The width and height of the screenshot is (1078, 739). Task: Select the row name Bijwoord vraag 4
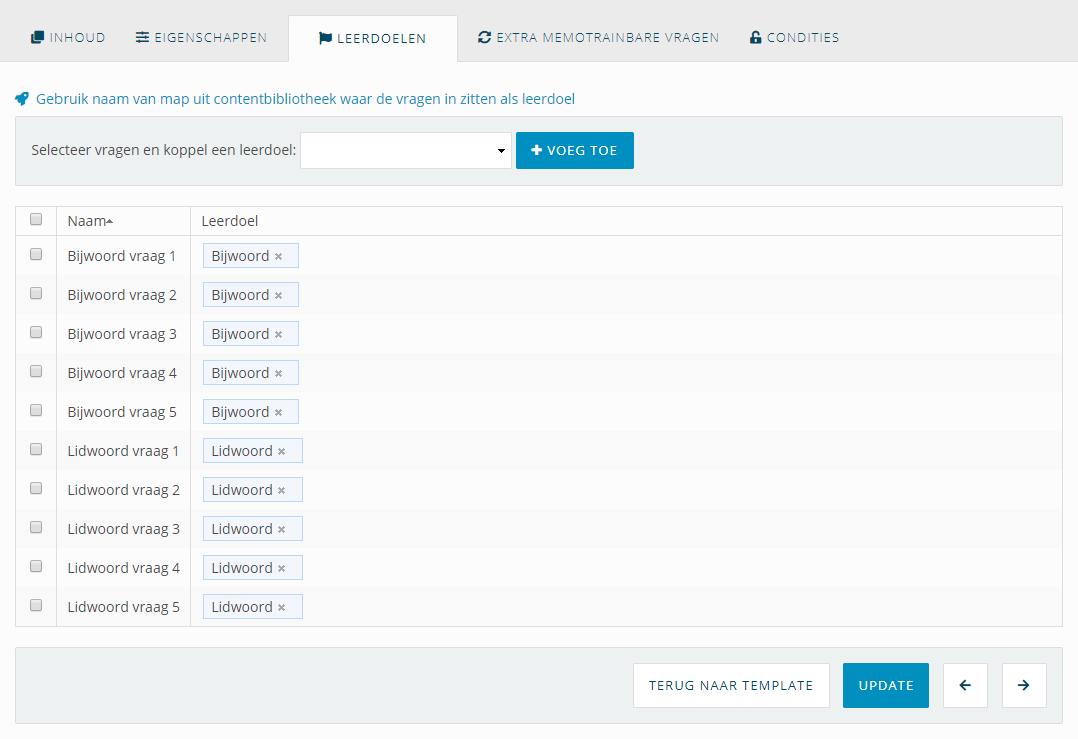(x=122, y=373)
